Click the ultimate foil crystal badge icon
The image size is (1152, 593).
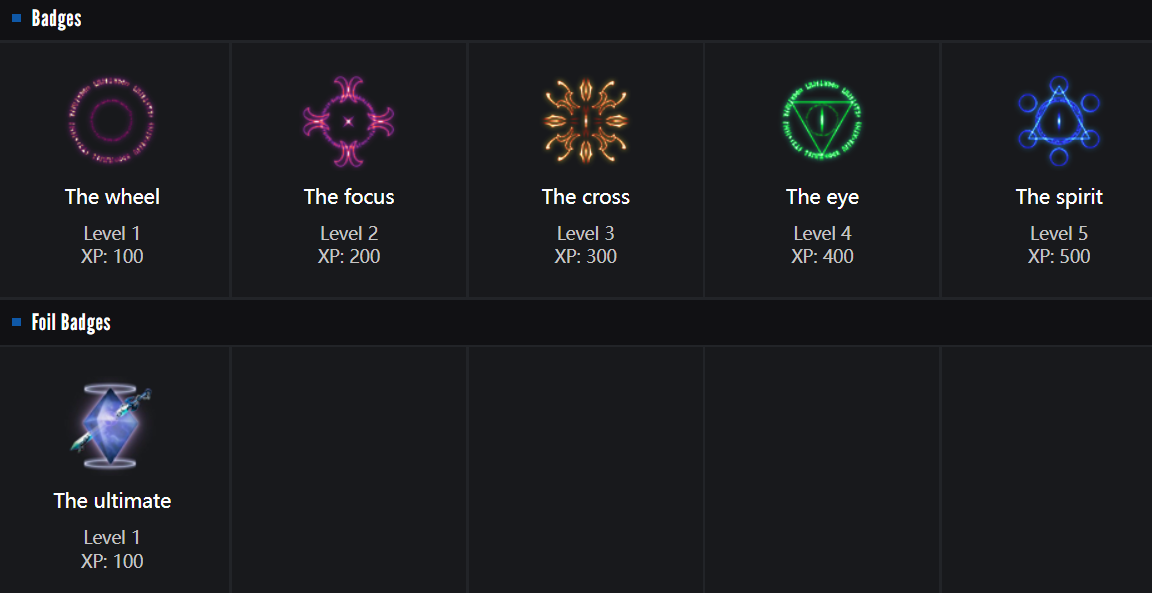(112, 427)
